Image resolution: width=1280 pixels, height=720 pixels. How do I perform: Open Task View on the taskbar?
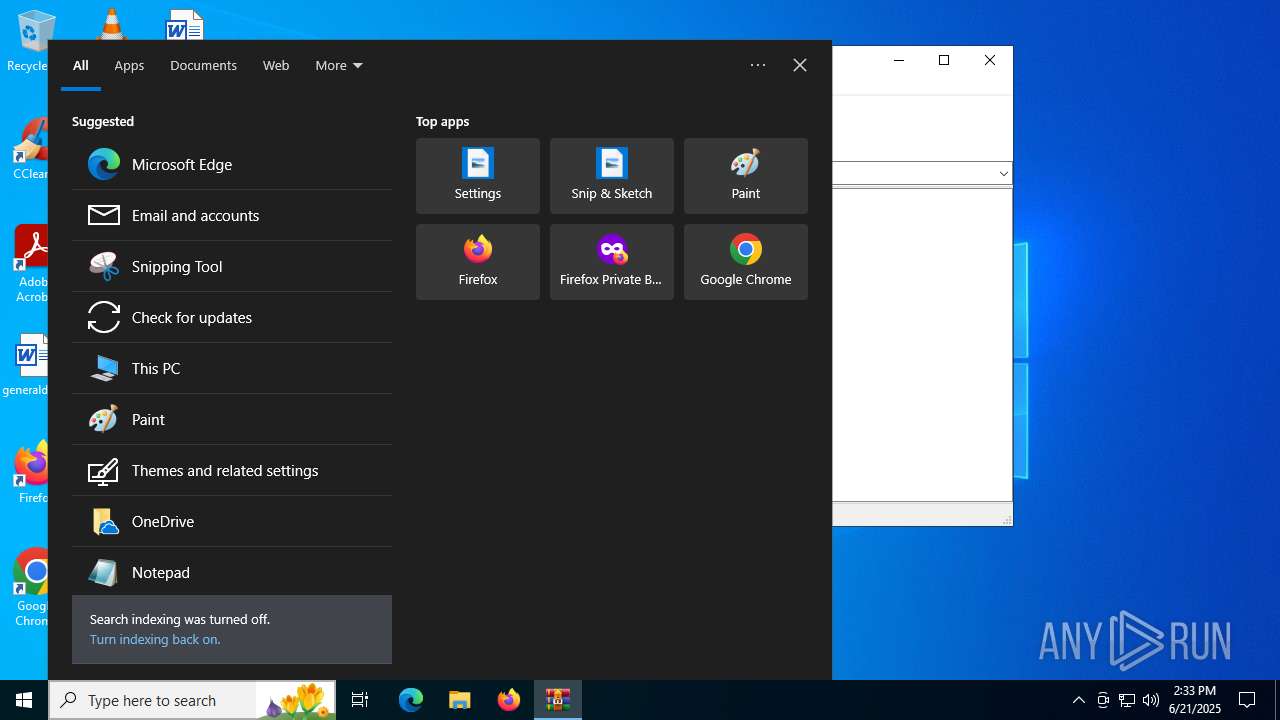point(360,700)
